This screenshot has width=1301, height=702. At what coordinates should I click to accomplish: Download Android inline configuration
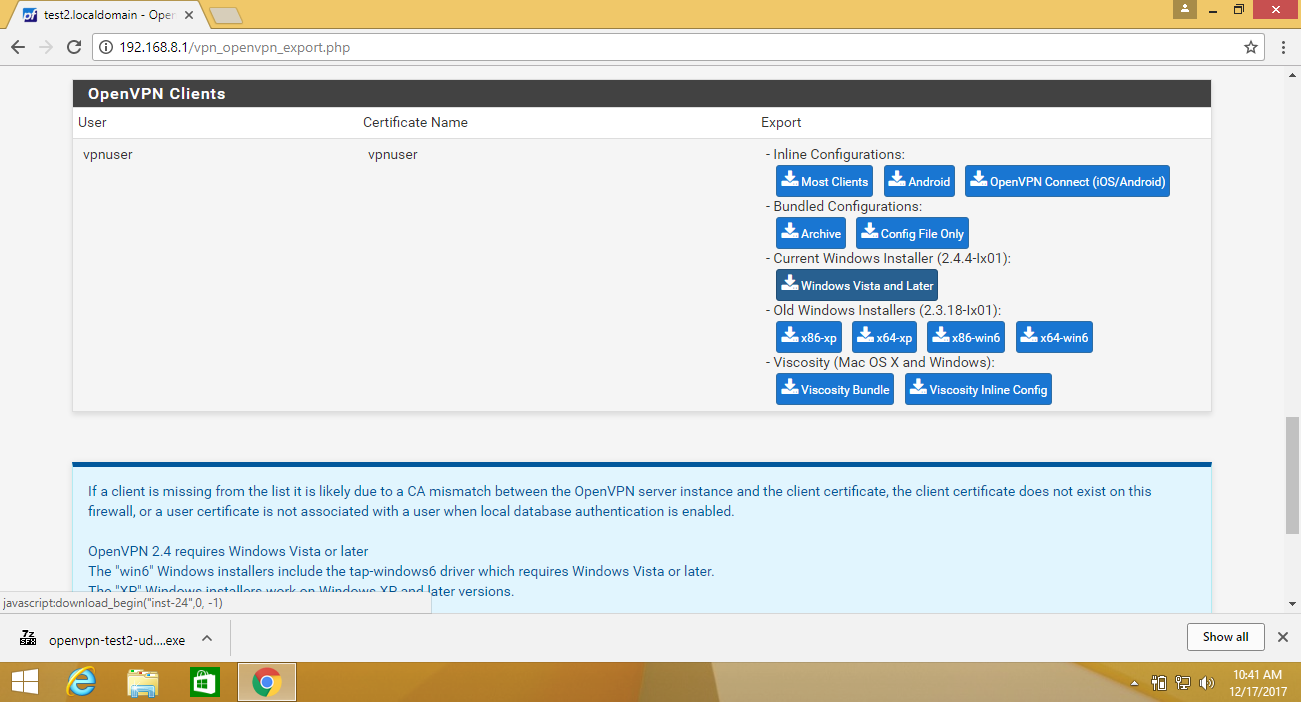coord(919,181)
